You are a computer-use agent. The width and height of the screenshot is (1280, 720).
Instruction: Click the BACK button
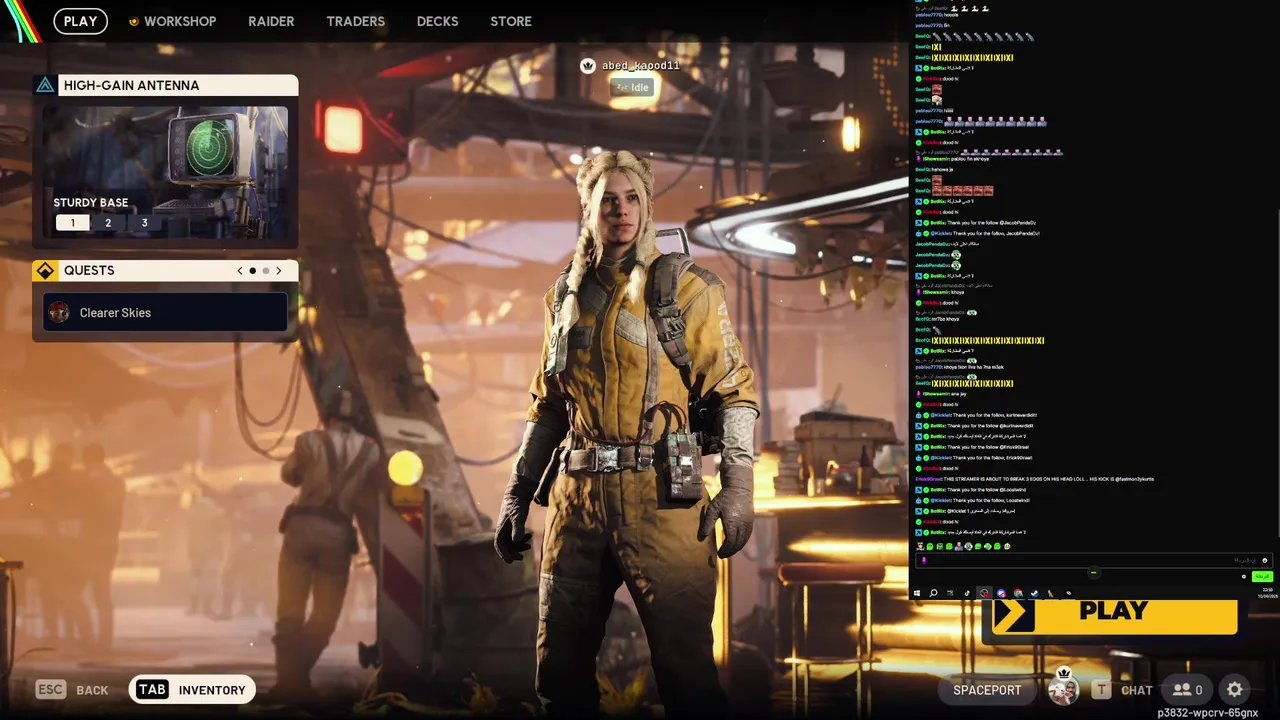click(x=92, y=690)
